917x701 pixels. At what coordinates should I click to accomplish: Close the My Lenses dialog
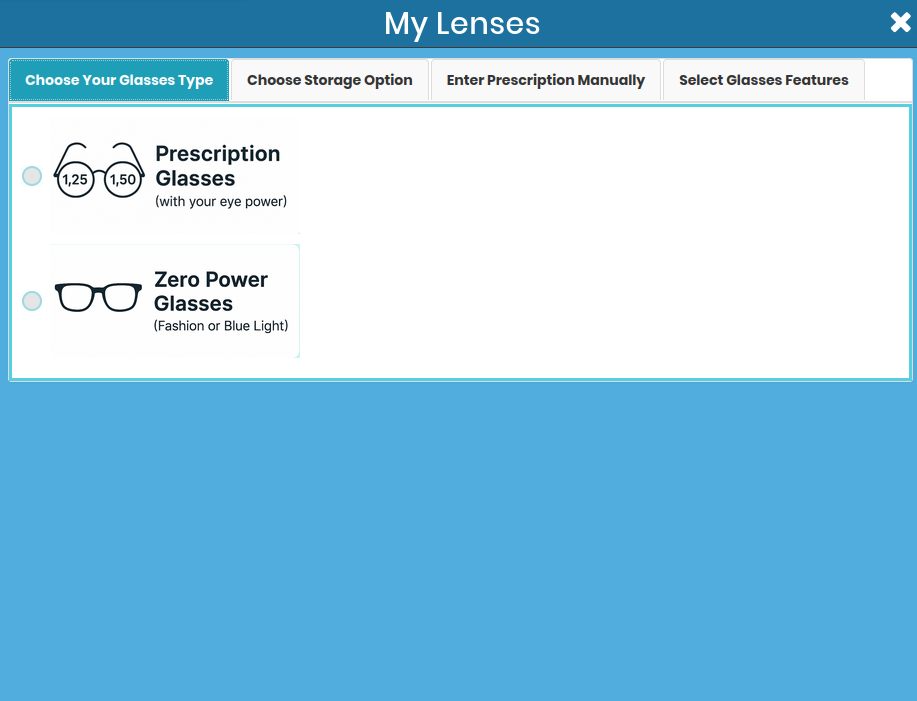pos(900,23)
